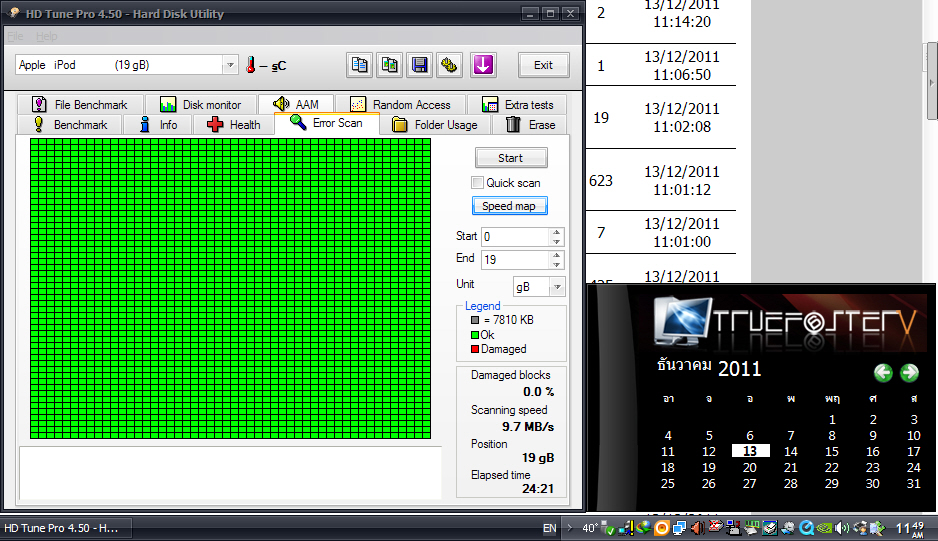Click the Exit button
Image resolution: width=938 pixels, height=541 pixels.
(543, 65)
